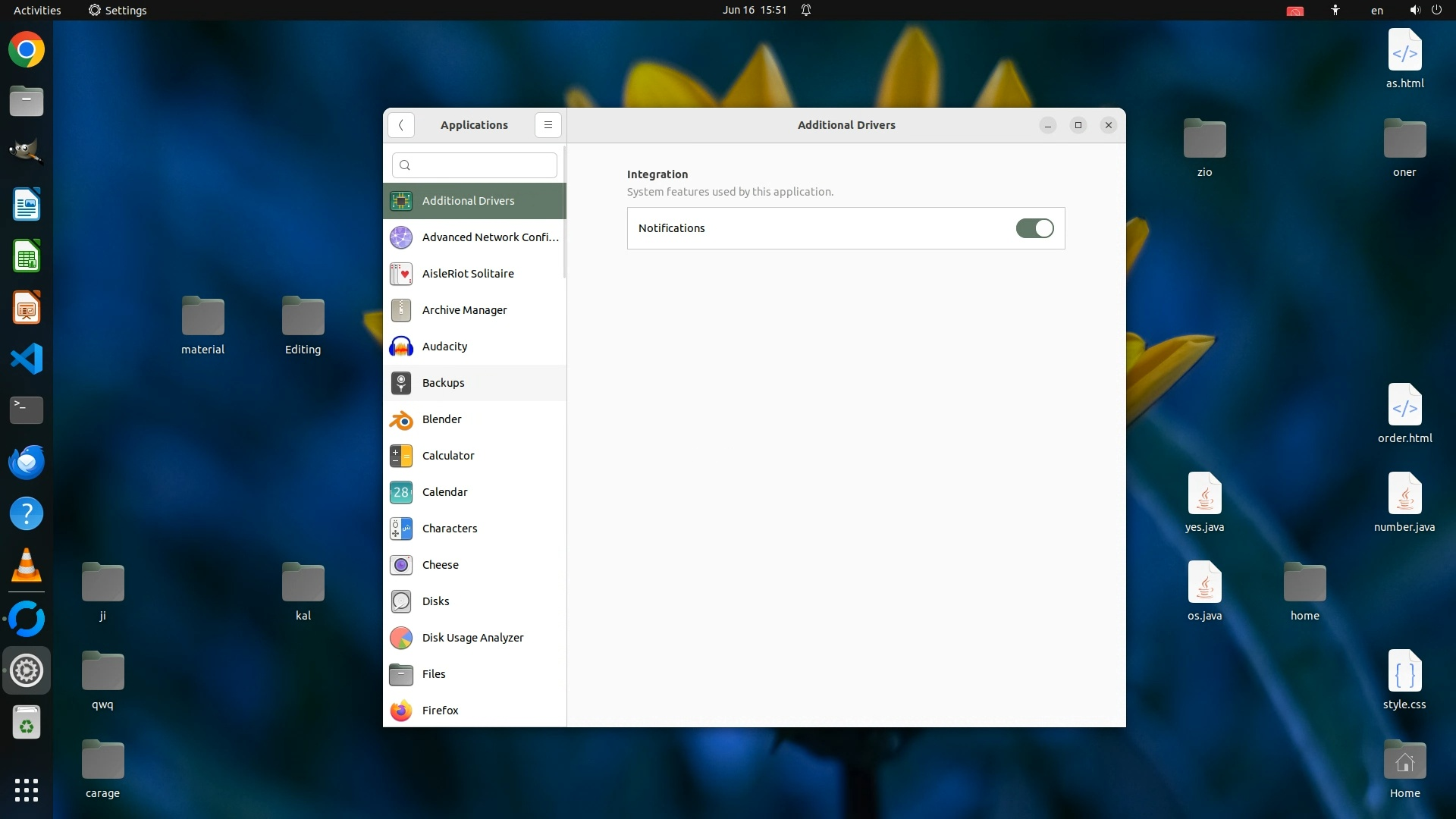
Task: Select the Audacity headphones icon
Action: click(401, 347)
